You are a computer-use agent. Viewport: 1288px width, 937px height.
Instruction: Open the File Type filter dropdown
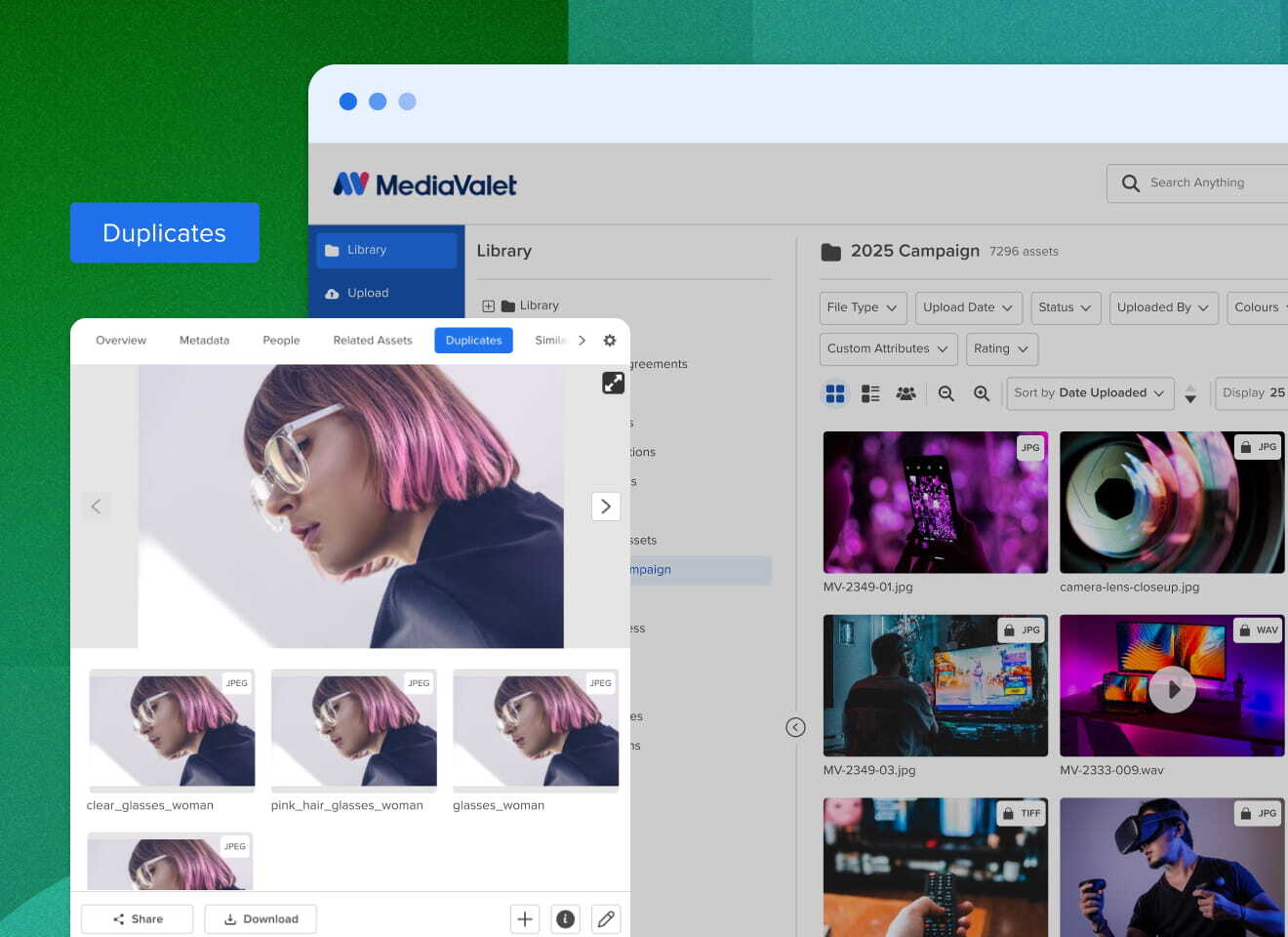[x=863, y=307]
